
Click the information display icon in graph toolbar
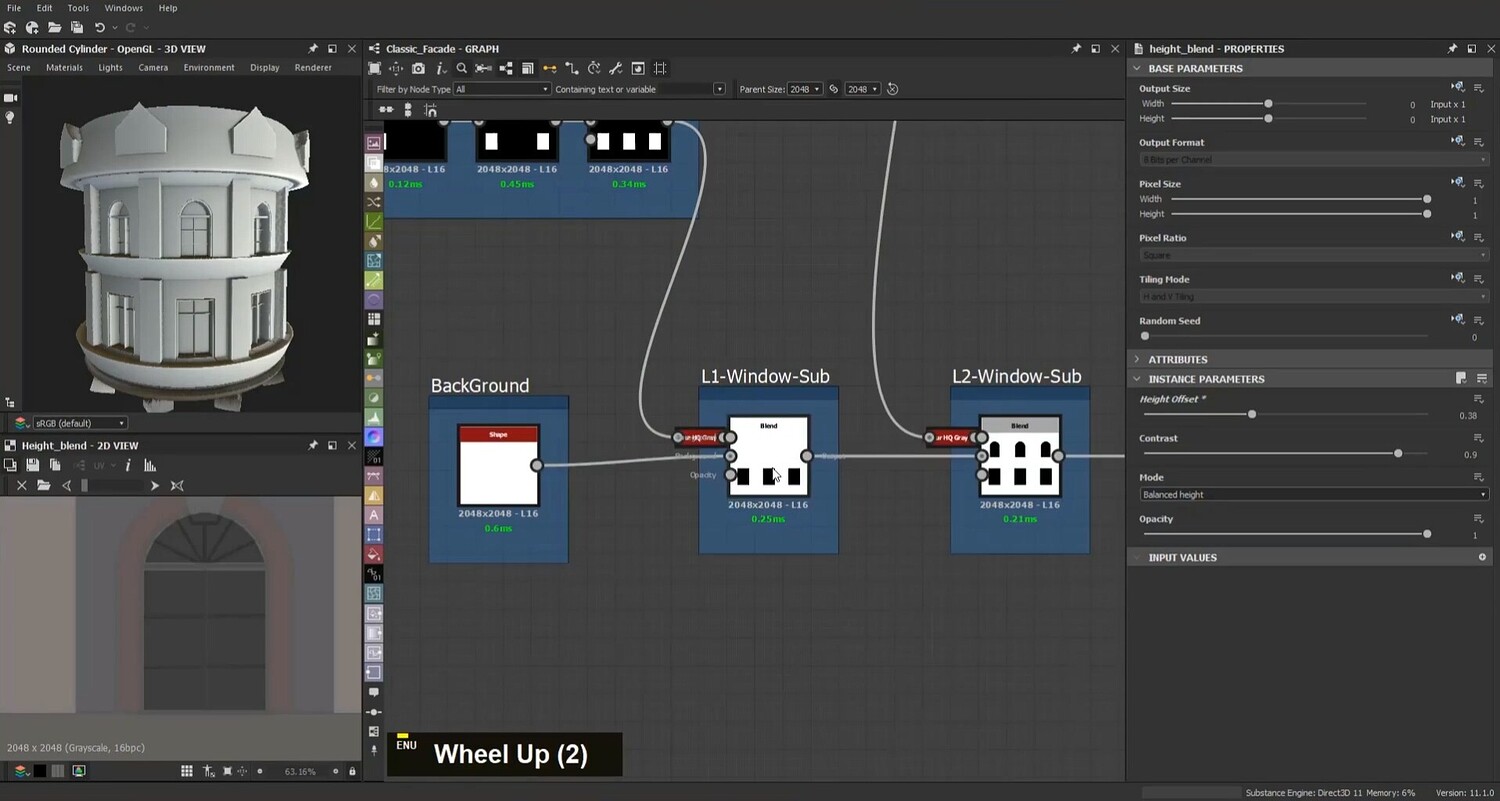(x=442, y=68)
